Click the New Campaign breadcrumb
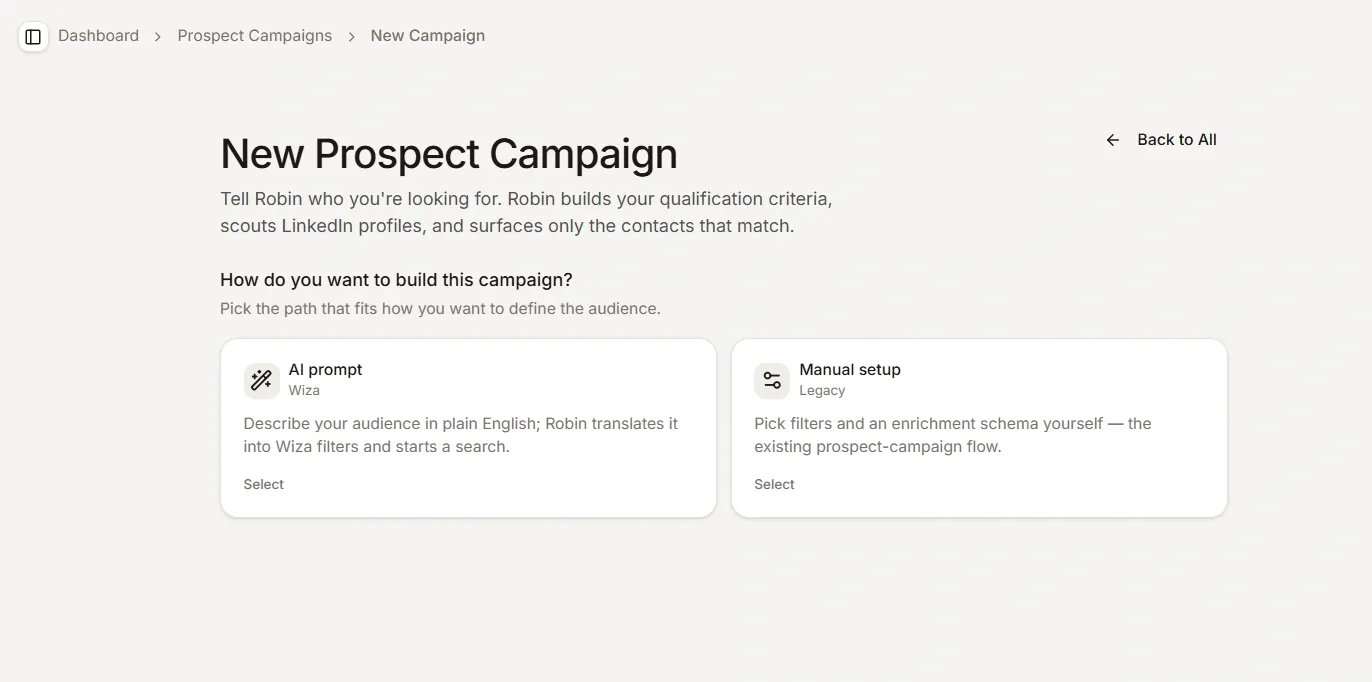 pyautogui.click(x=428, y=36)
